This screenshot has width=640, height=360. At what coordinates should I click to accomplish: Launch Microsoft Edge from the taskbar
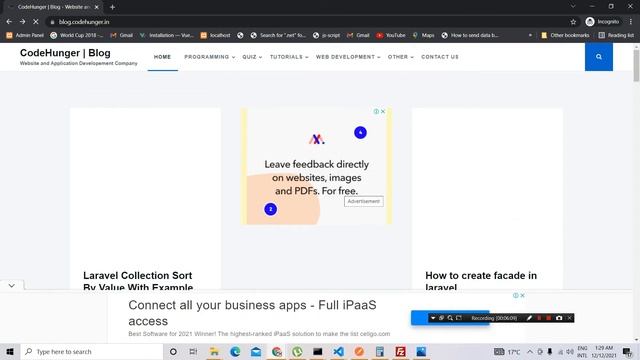235,351
